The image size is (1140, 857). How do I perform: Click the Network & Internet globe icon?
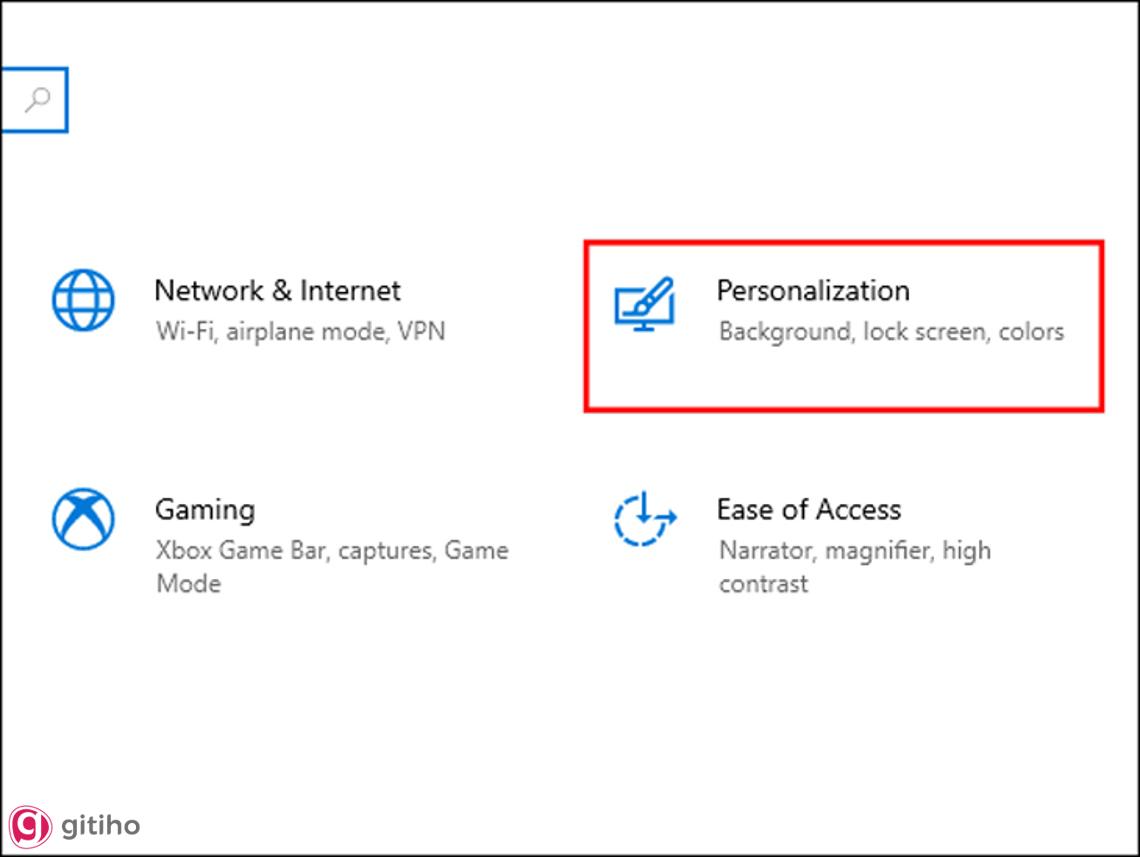point(83,300)
